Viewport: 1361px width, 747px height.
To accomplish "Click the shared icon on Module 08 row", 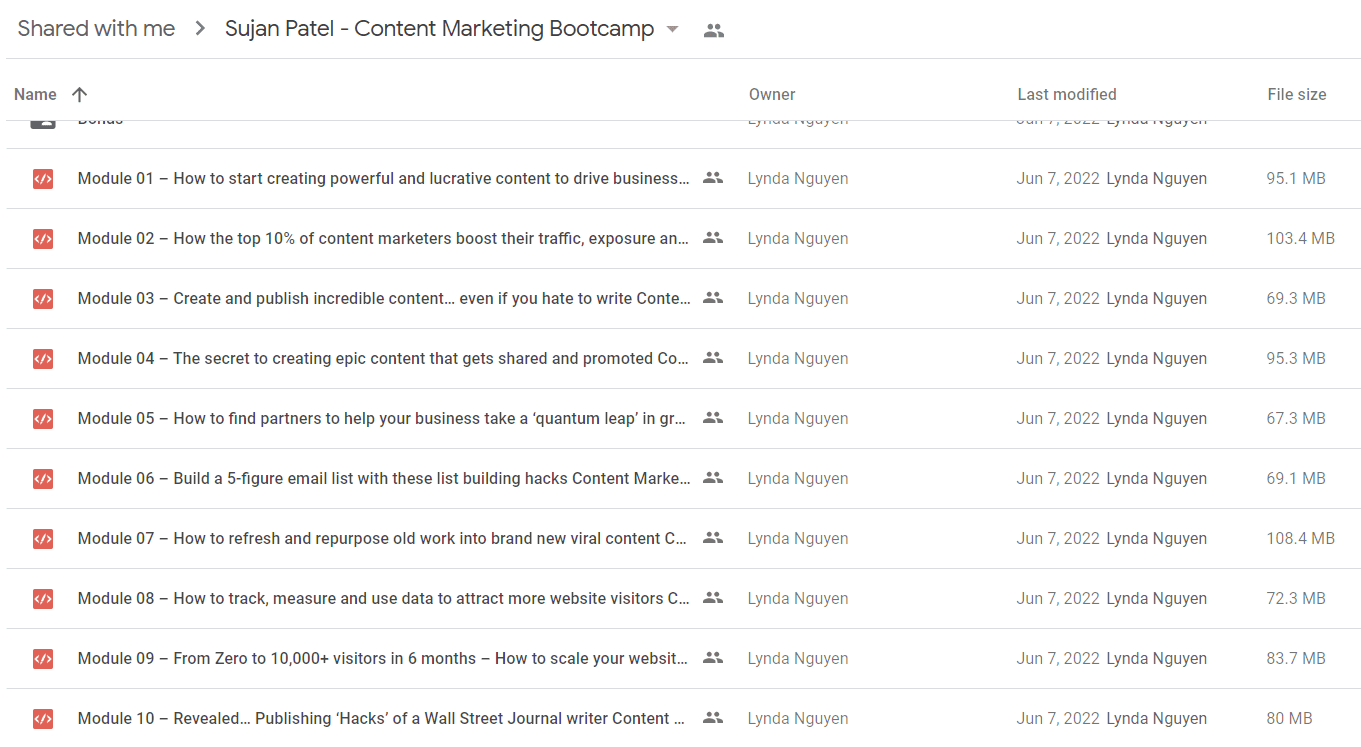I will point(713,598).
